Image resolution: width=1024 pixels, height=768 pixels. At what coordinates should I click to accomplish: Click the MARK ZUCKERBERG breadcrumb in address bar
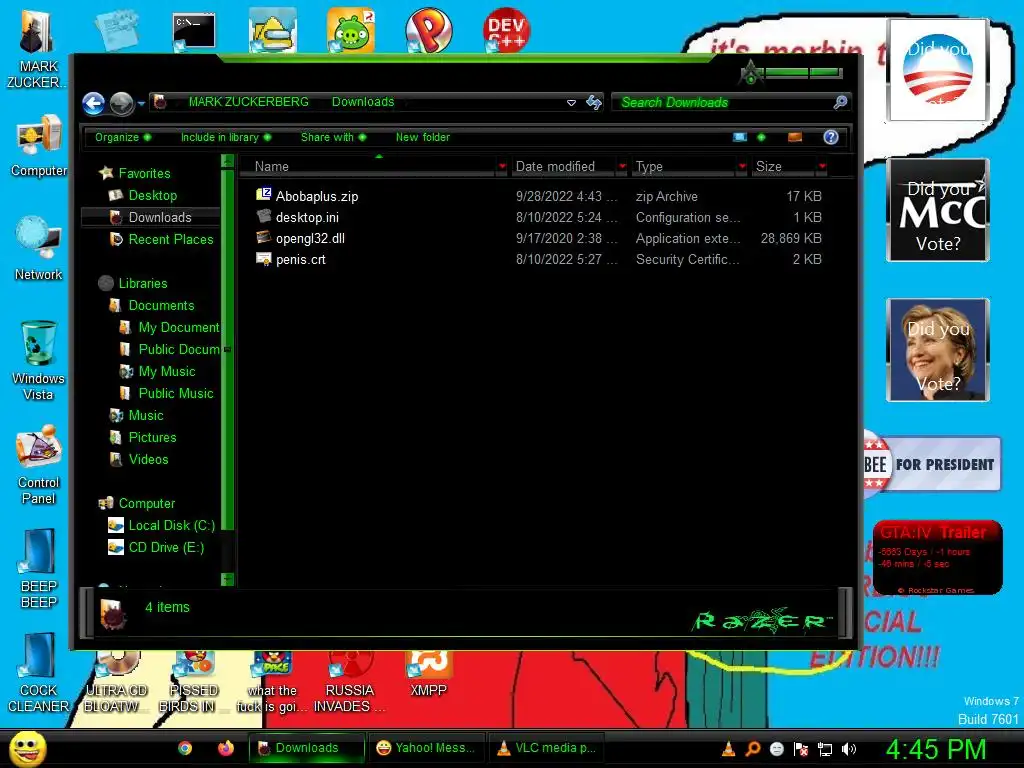(248, 102)
